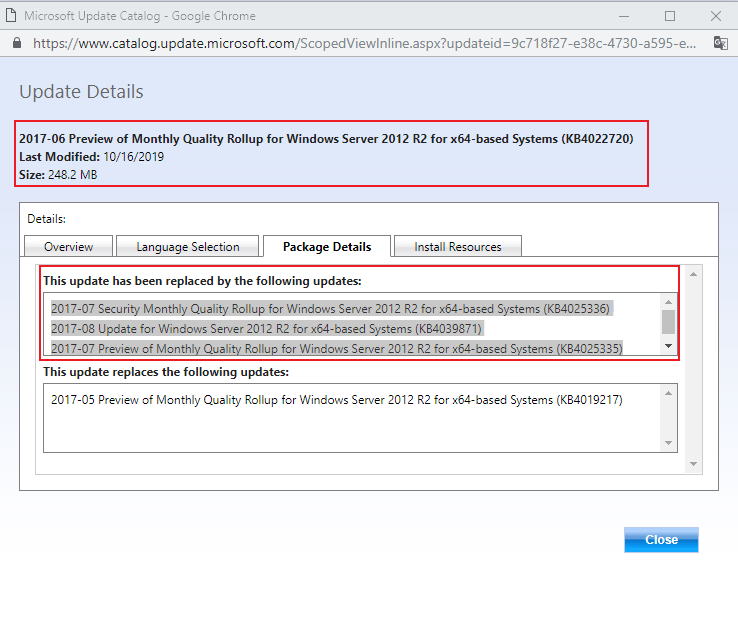Maximize the Chrome window

click(x=670, y=16)
